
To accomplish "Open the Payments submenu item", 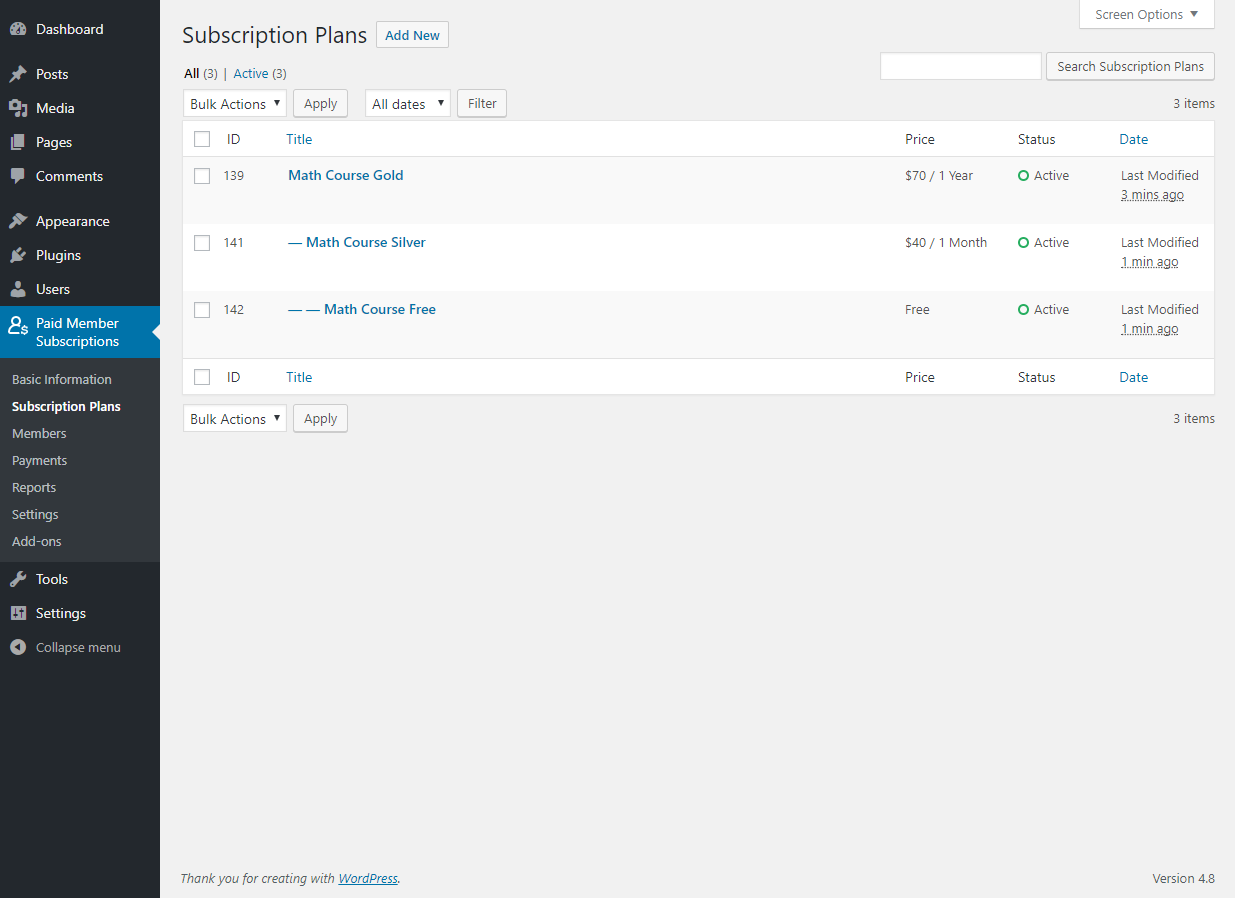I will pos(40,460).
